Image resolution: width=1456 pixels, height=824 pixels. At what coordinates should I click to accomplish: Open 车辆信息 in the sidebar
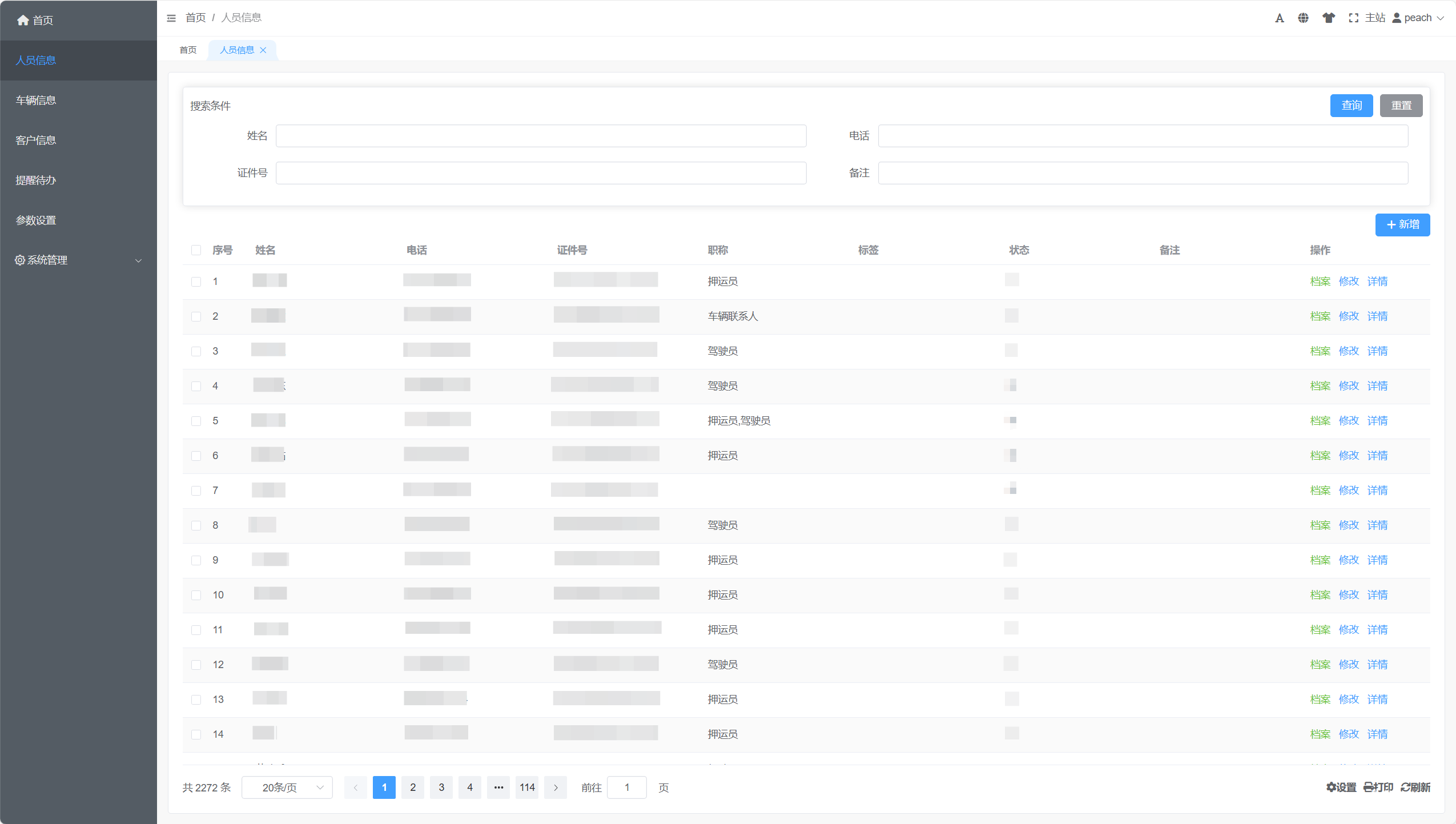click(36, 101)
